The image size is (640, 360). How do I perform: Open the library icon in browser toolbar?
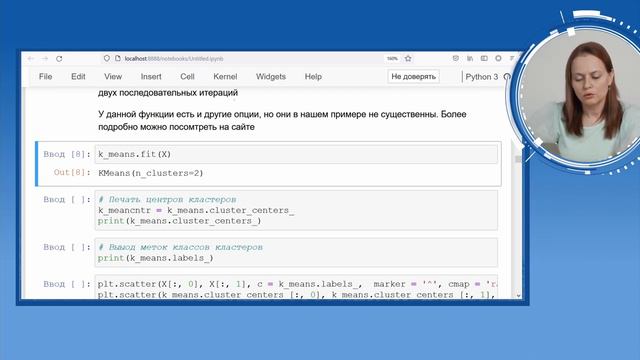(x=470, y=58)
